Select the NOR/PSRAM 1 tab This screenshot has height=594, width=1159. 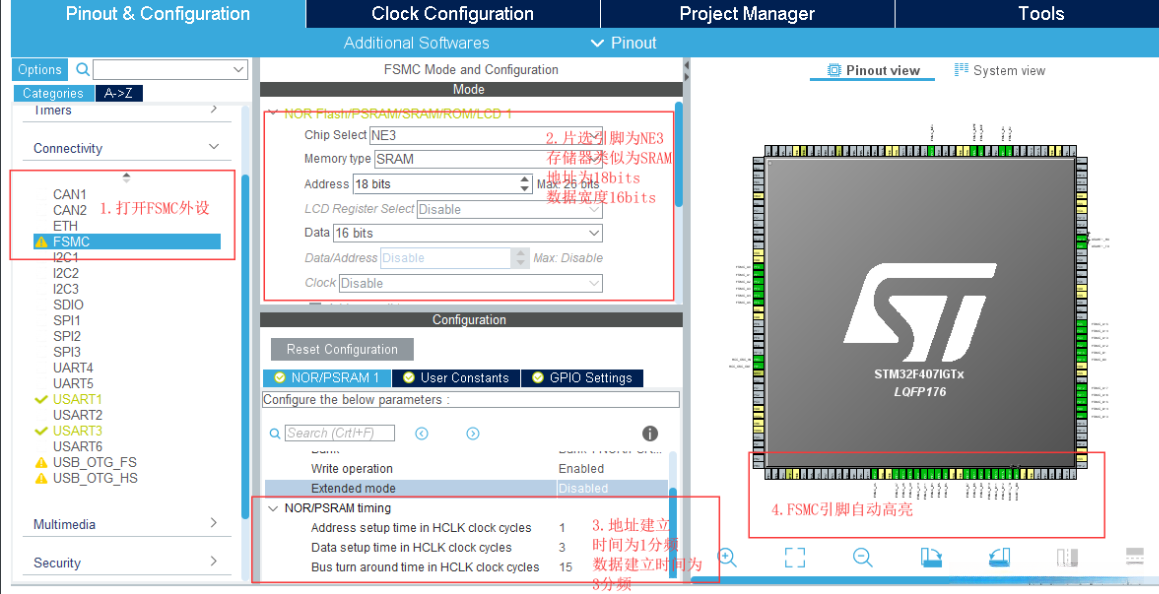pyautogui.click(x=327, y=378)
